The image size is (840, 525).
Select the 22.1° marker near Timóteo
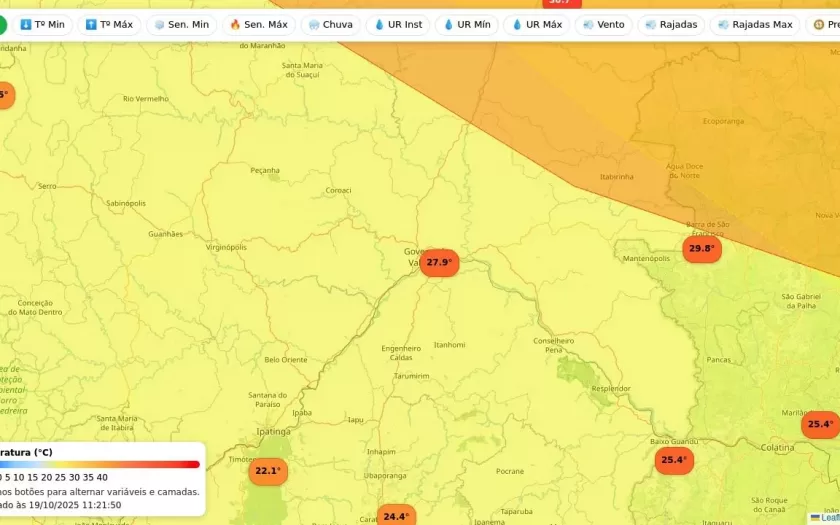point(267,471)
